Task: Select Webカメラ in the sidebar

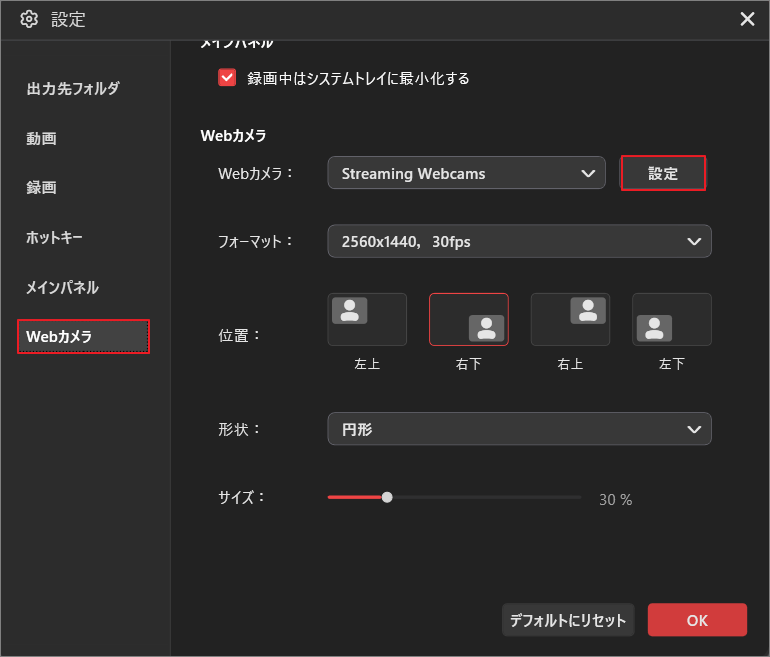Action: click(x=83, y=336)
